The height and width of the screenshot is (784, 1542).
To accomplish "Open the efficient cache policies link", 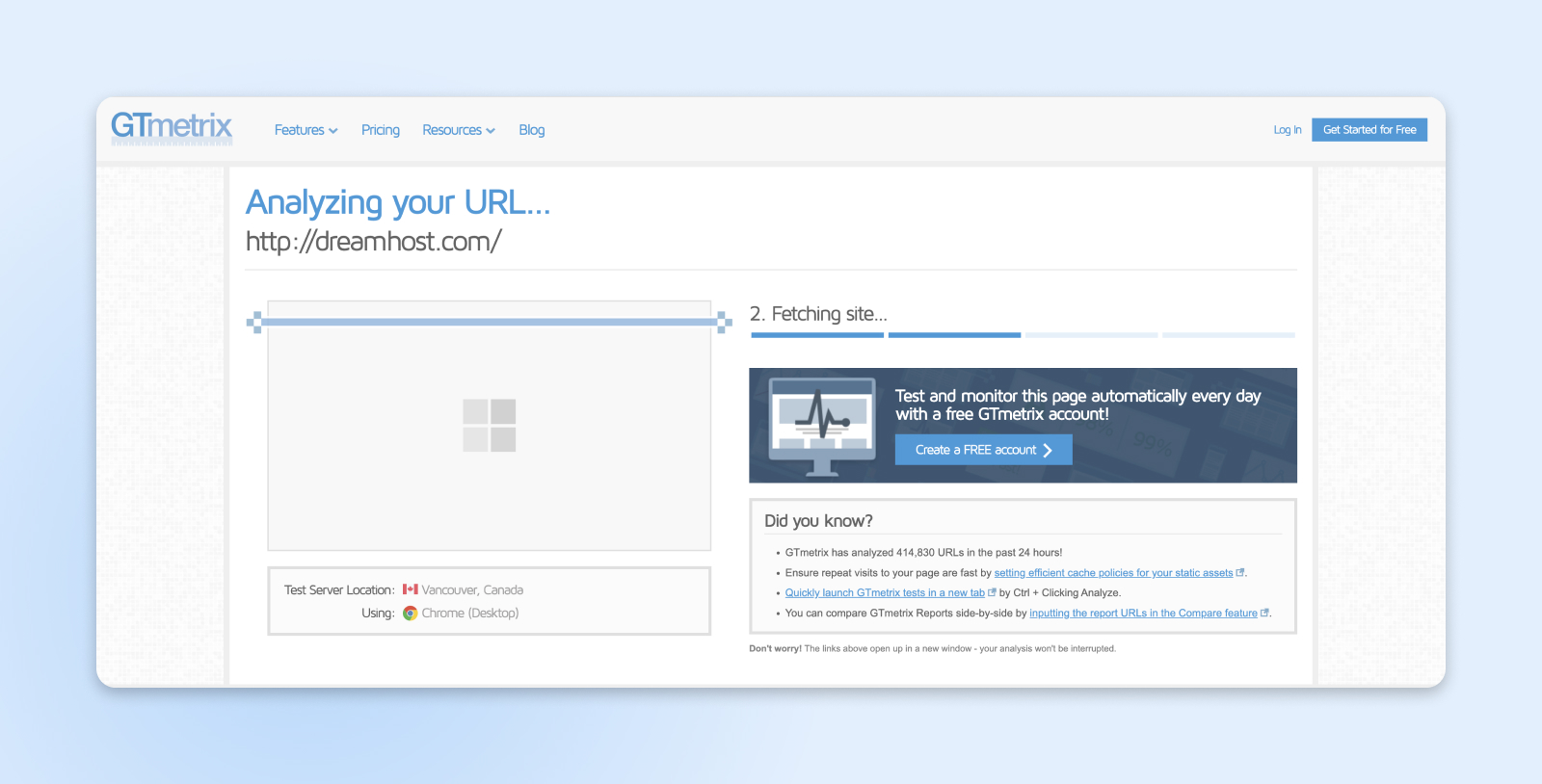I will coord(1113,573).
